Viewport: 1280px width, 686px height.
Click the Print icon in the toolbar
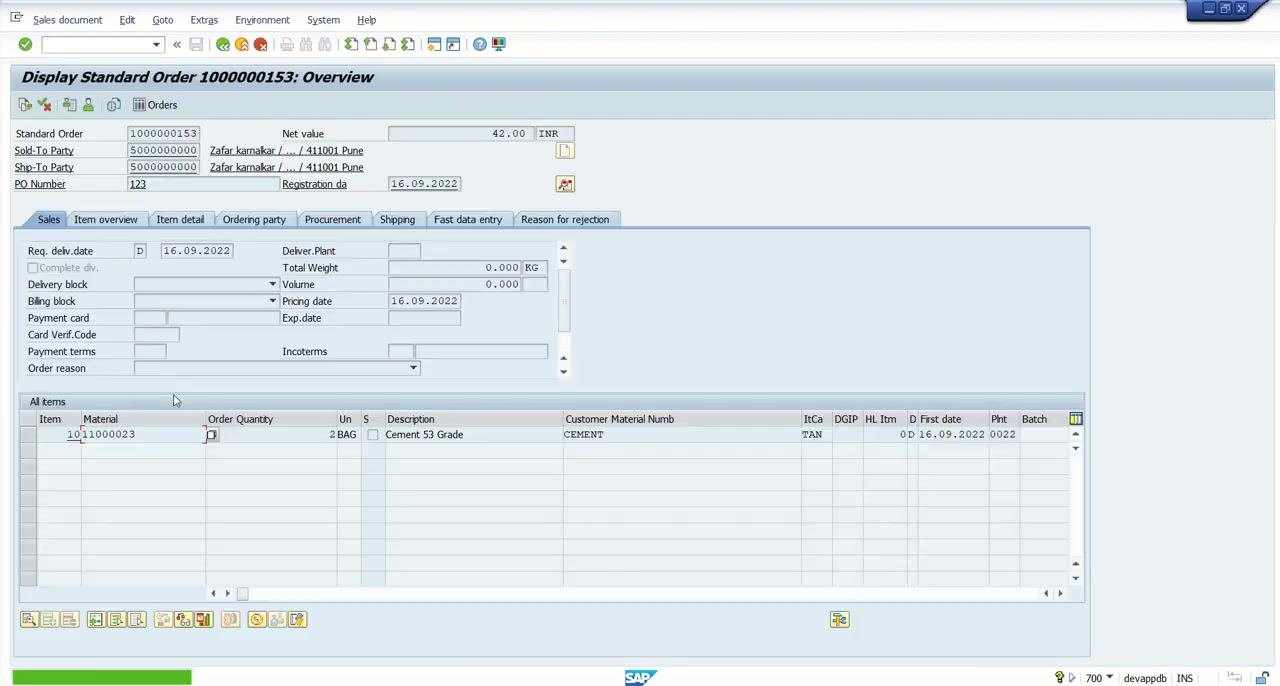click(287, 44)
